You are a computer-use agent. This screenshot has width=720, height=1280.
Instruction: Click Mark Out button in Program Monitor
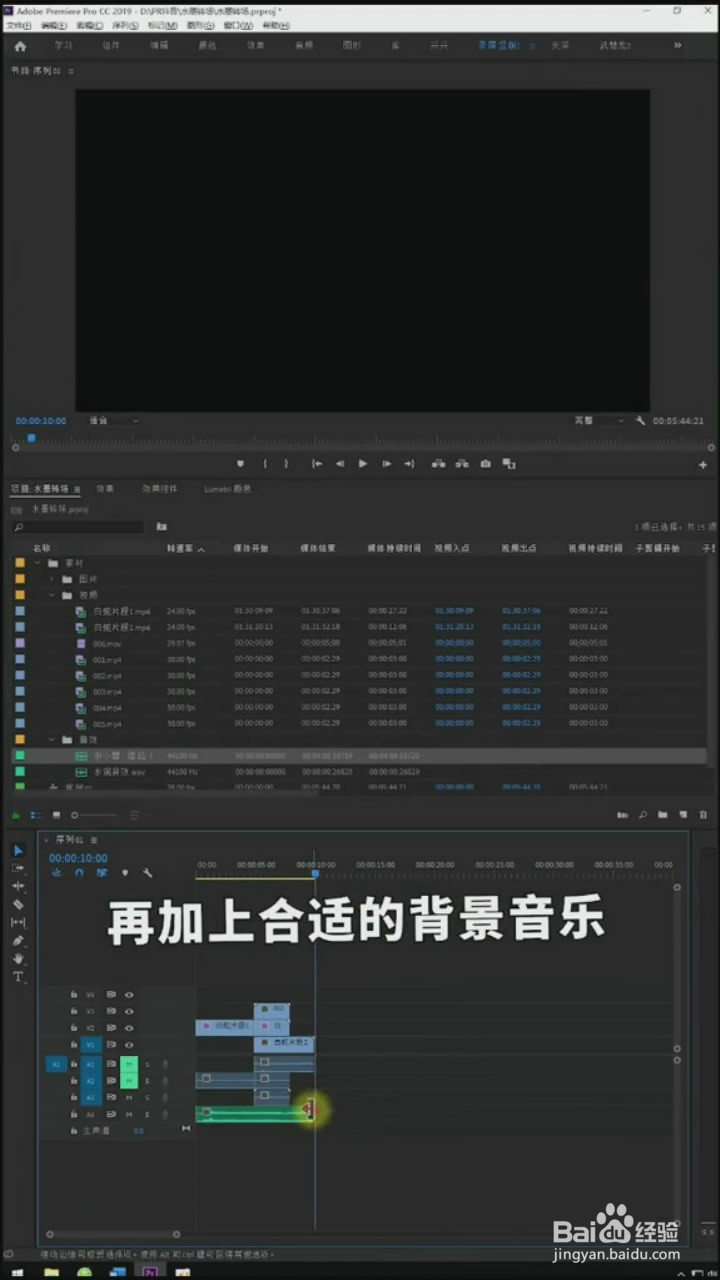click(286, 464)
